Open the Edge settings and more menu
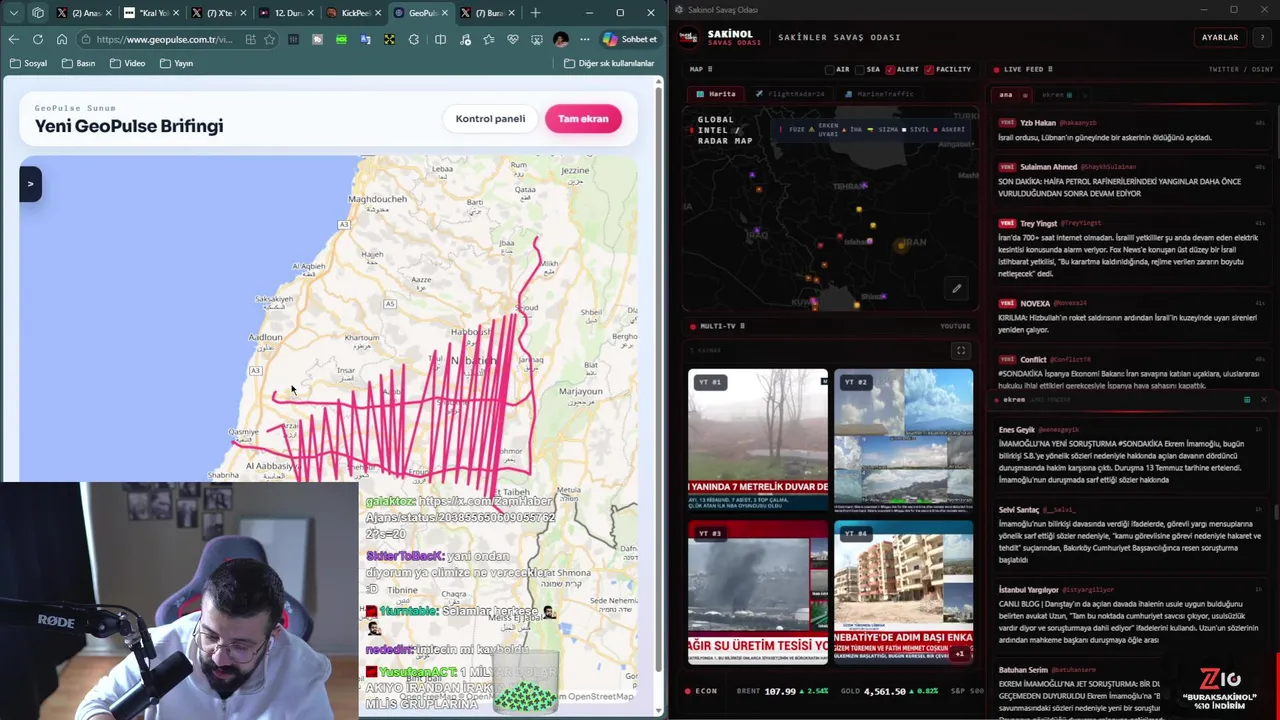The height and width of the screenshot is (720, 1280). (x=585, y=39)
